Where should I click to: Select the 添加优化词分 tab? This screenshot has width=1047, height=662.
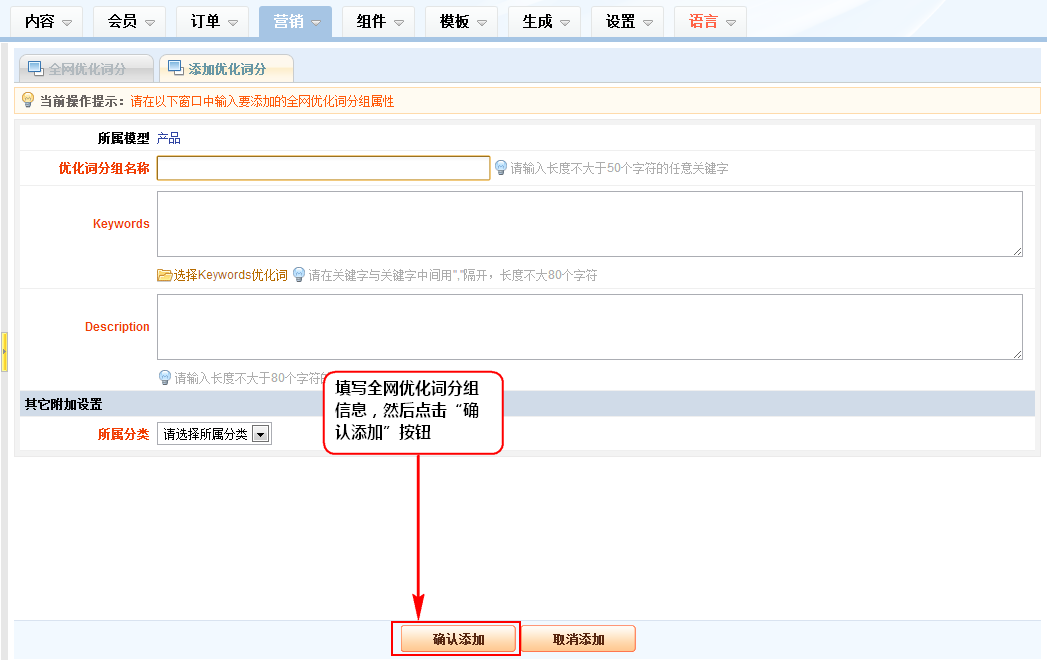(227, 69)
